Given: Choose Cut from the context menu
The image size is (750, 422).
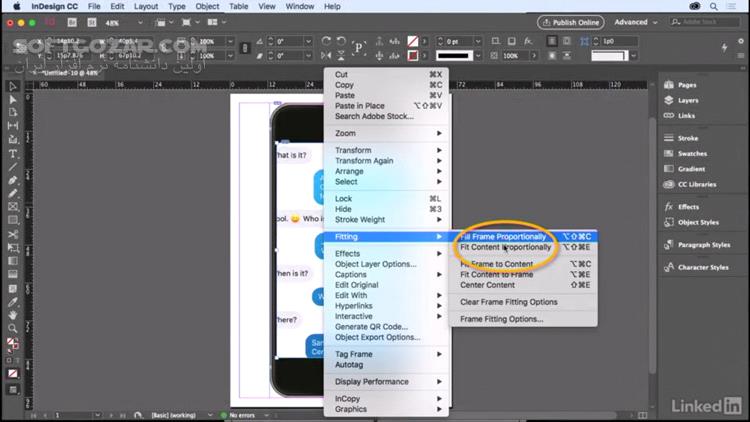Looking at the screenshot, I should click(386, 74).
